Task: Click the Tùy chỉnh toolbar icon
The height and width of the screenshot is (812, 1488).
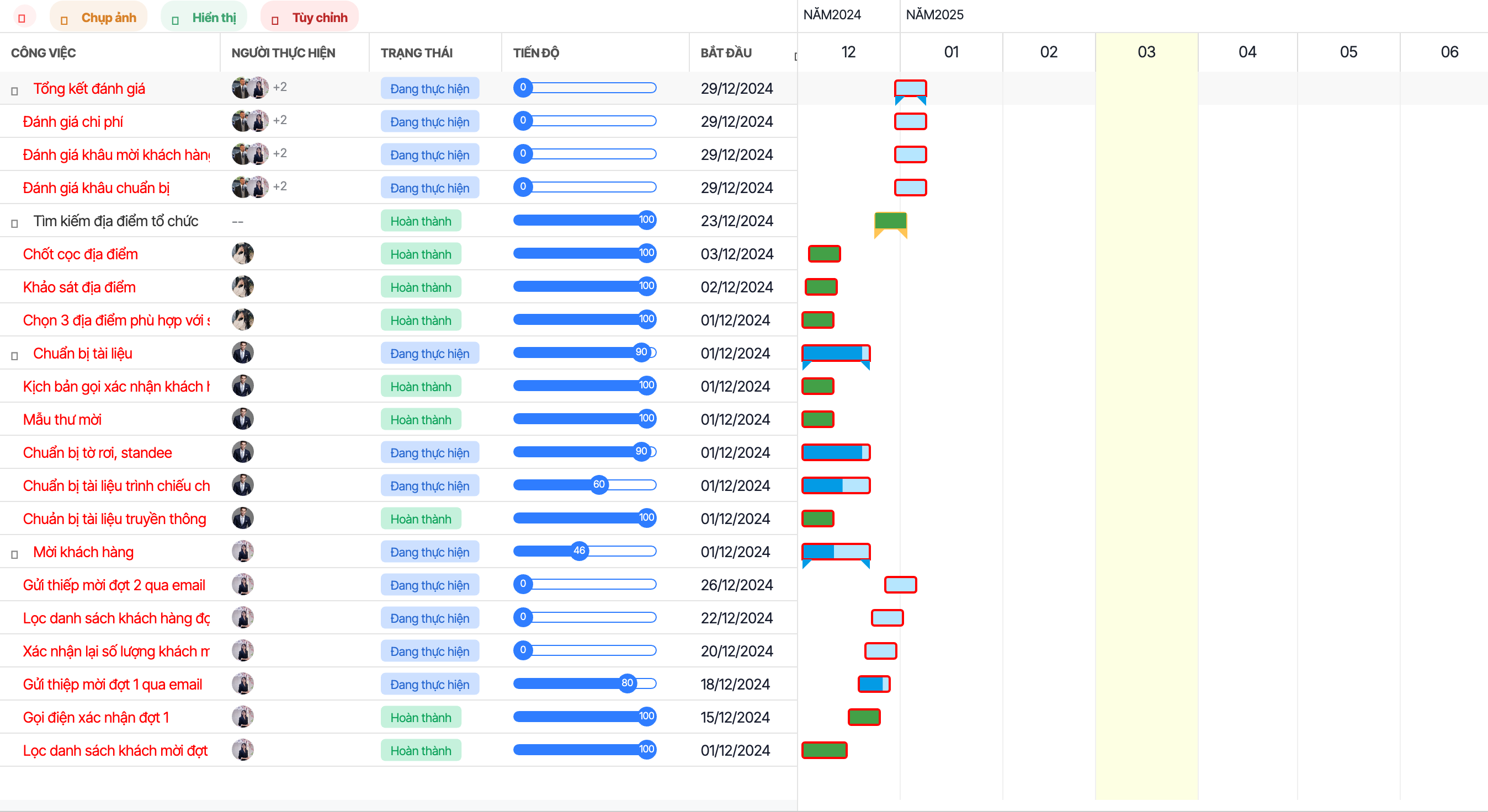Action: point(275,19)
